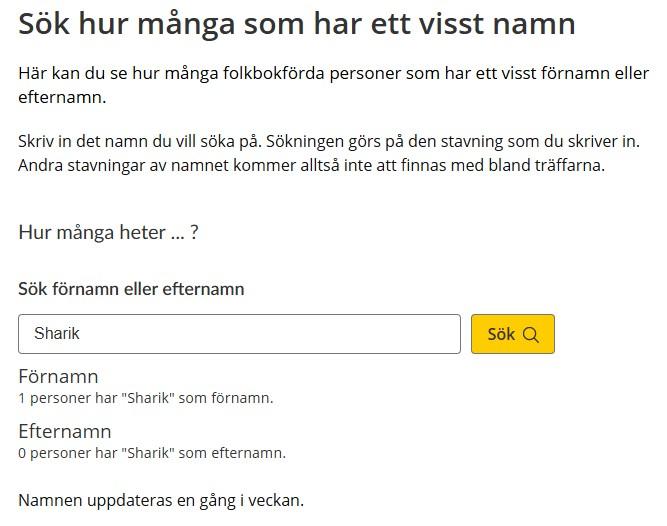The height and width of the screenshot is (526, 667).
Task: Click the magnifying glass icon in Sök button
Action: pyautogui.click(x=531, y=335)
